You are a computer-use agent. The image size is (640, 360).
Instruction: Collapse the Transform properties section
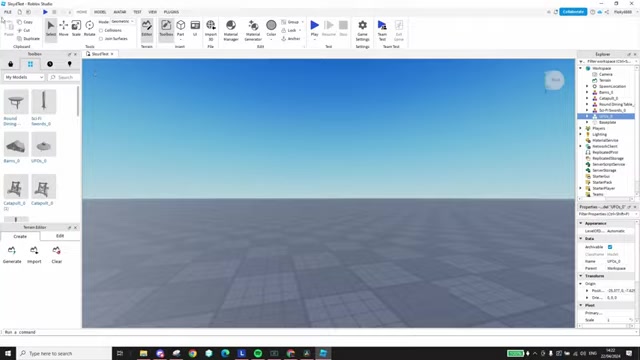point(581,276)
